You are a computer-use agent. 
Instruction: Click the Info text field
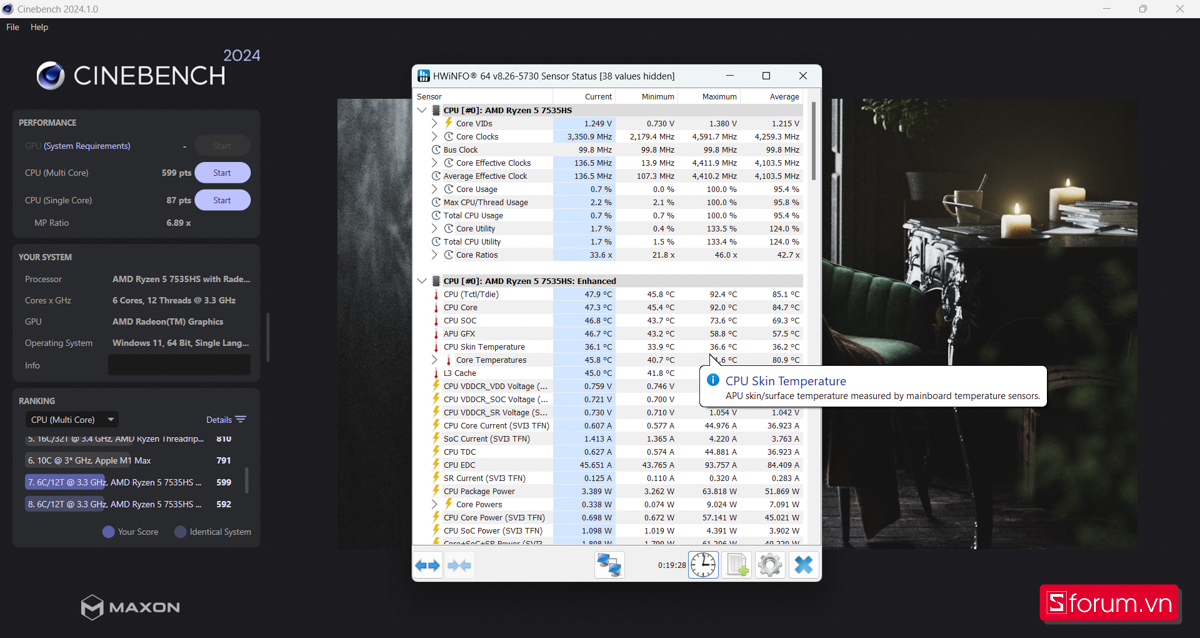[x=179, y=365]
